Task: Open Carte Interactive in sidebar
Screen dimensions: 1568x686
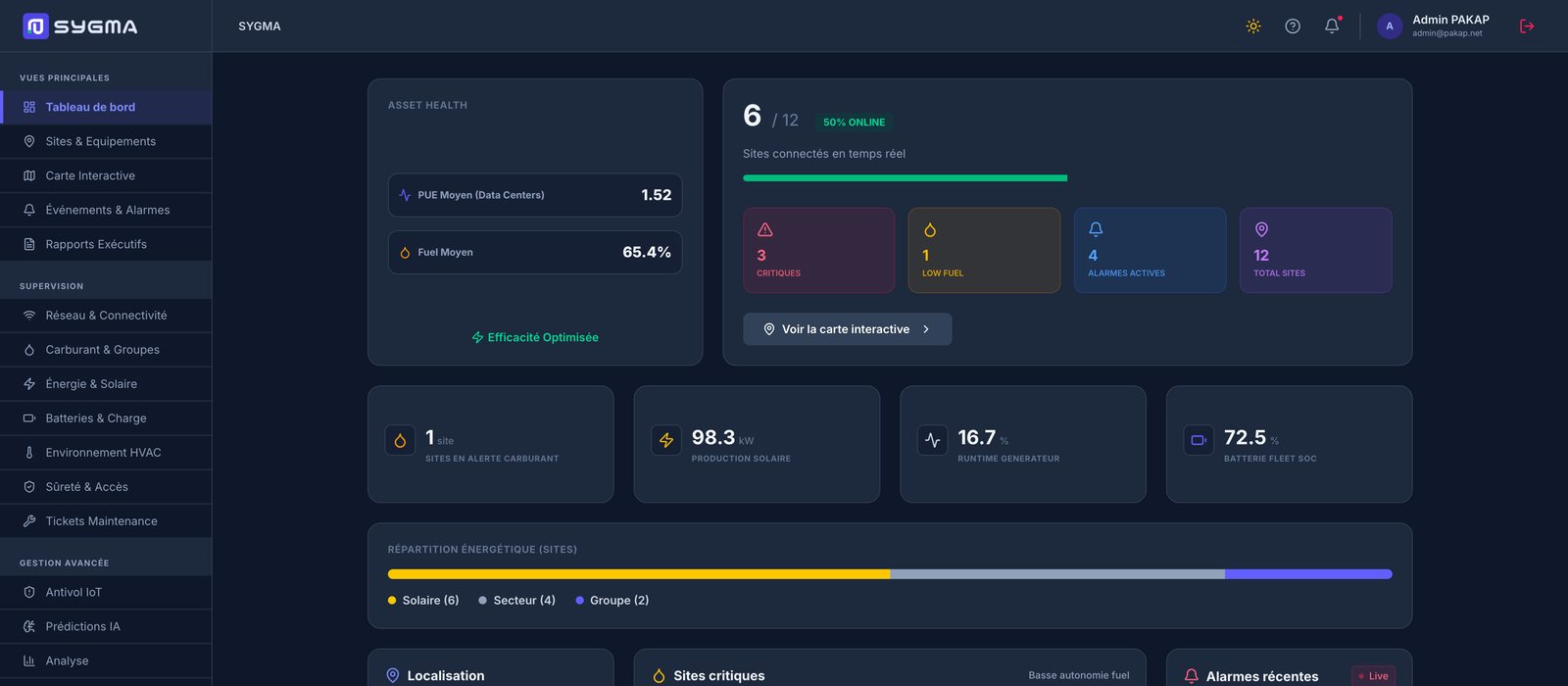Action: pyautogui.click(x=106, y=176)
